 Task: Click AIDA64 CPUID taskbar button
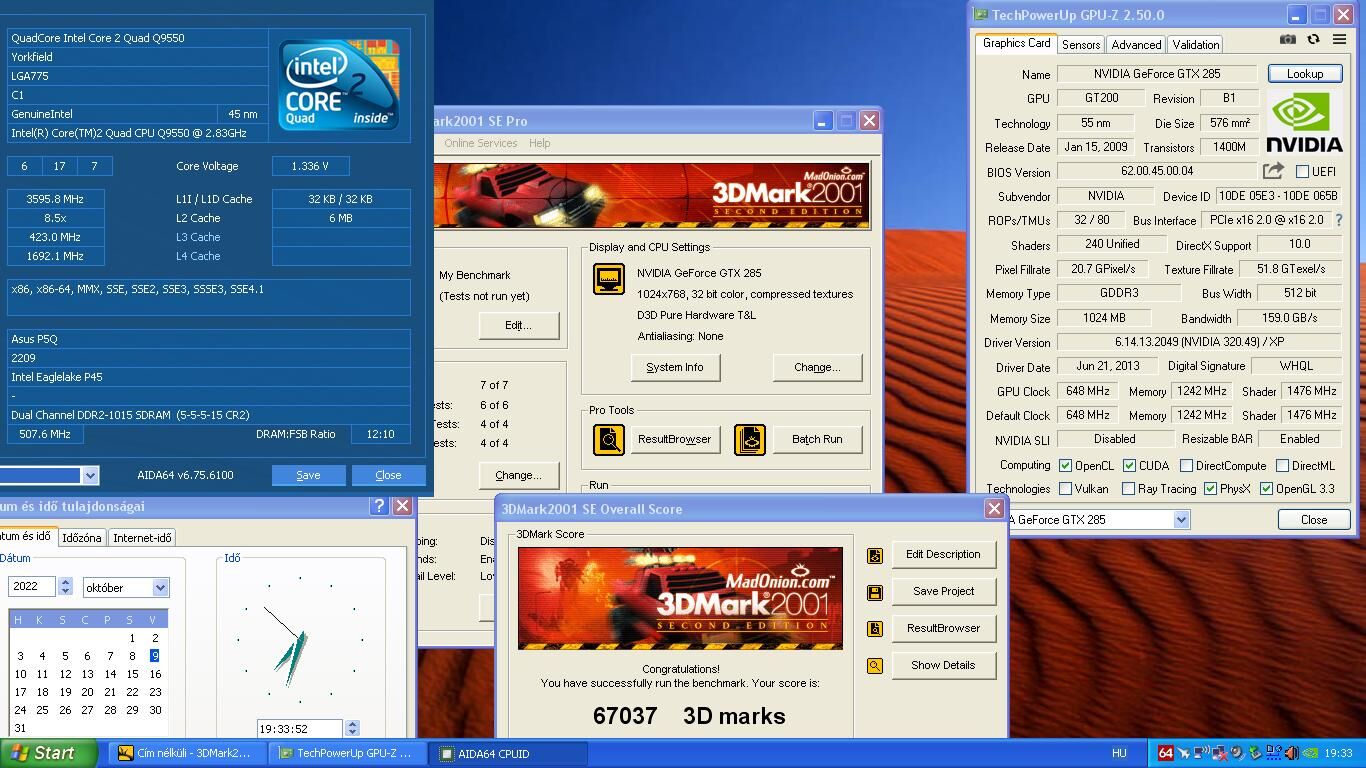coord(508,753)
